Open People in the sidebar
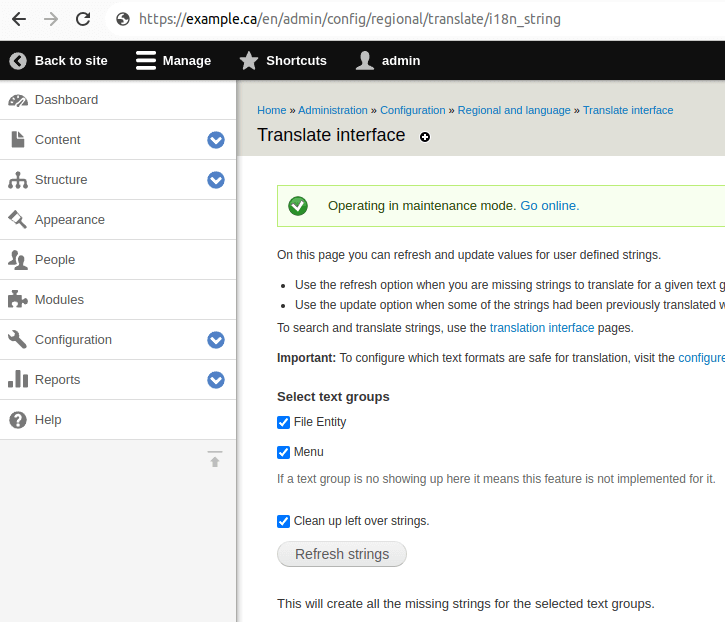725x622 pixels. coord(55,260)
